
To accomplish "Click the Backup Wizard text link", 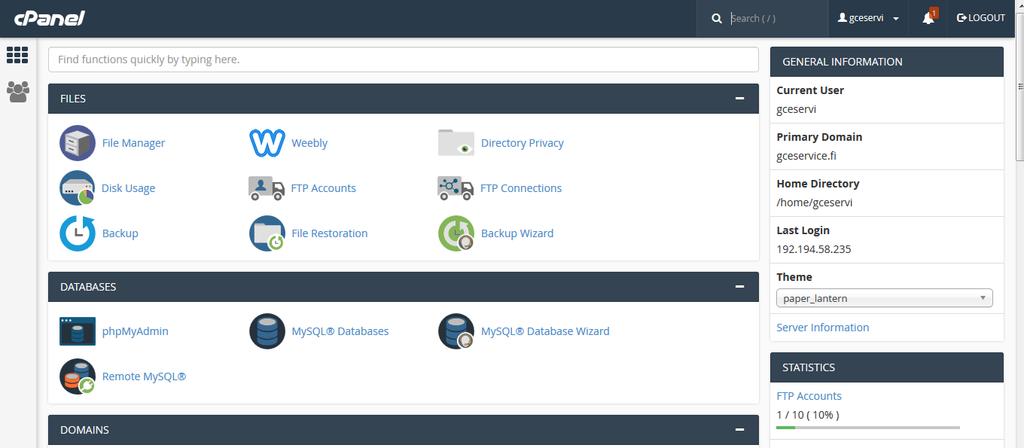I will click(x=517, y=233).
